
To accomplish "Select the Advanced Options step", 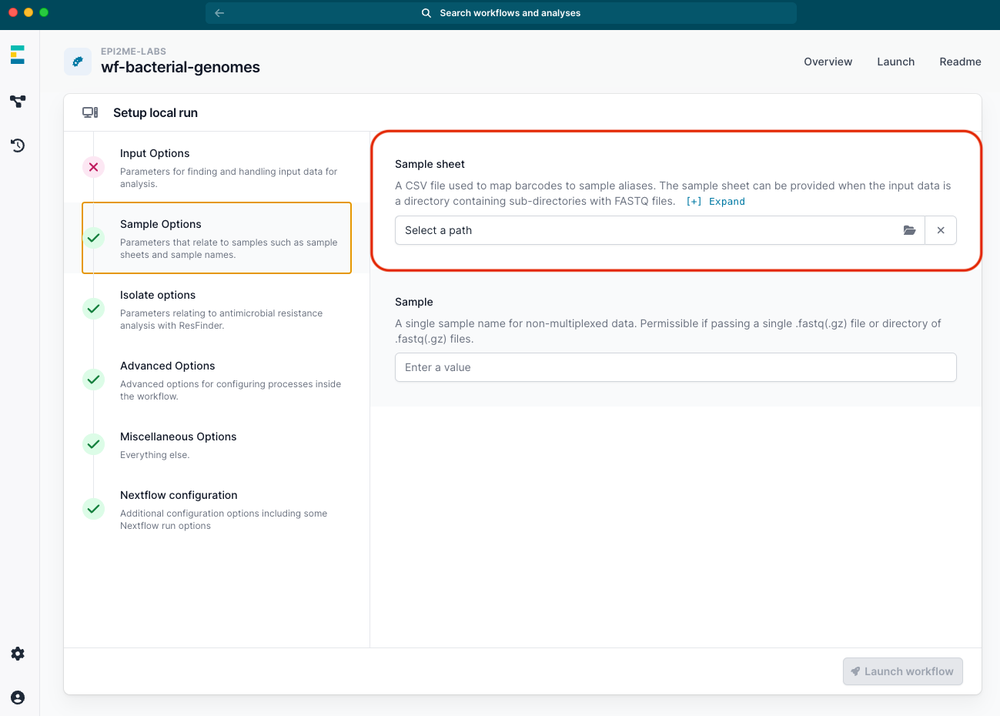I will (x=217, y=380).
